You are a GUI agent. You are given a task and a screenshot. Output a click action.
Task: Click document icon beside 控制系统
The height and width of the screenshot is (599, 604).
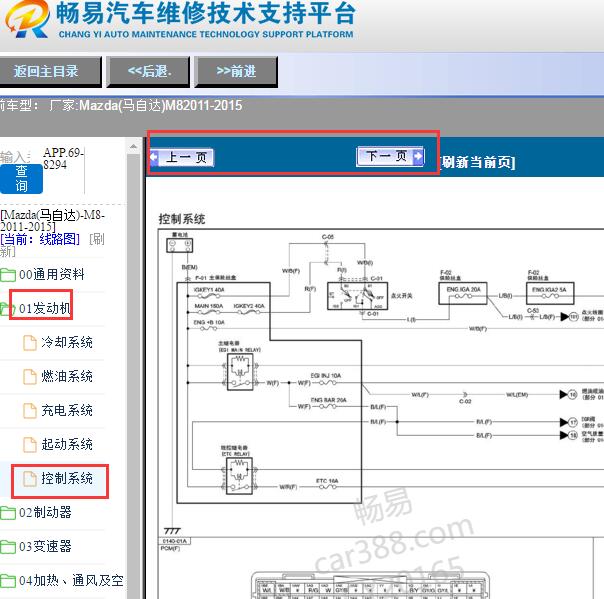pyautogui.click(x=30, y=479)
